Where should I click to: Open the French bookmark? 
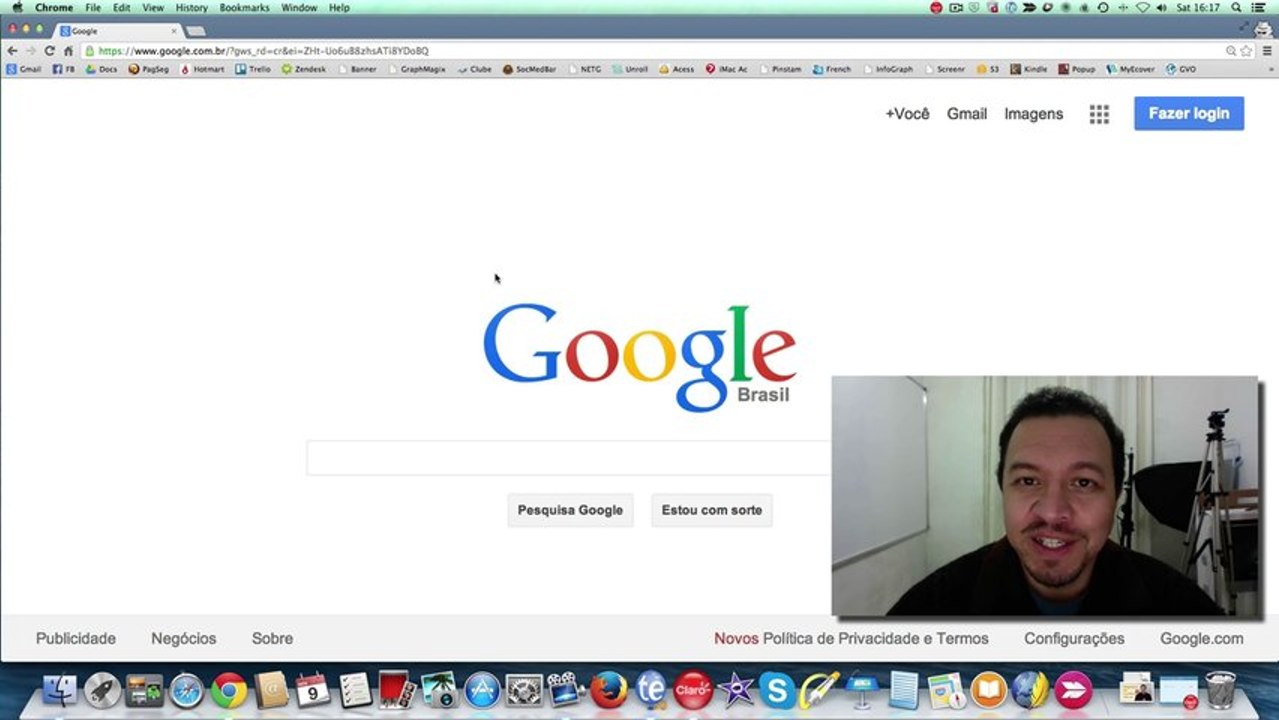point(832,69)
